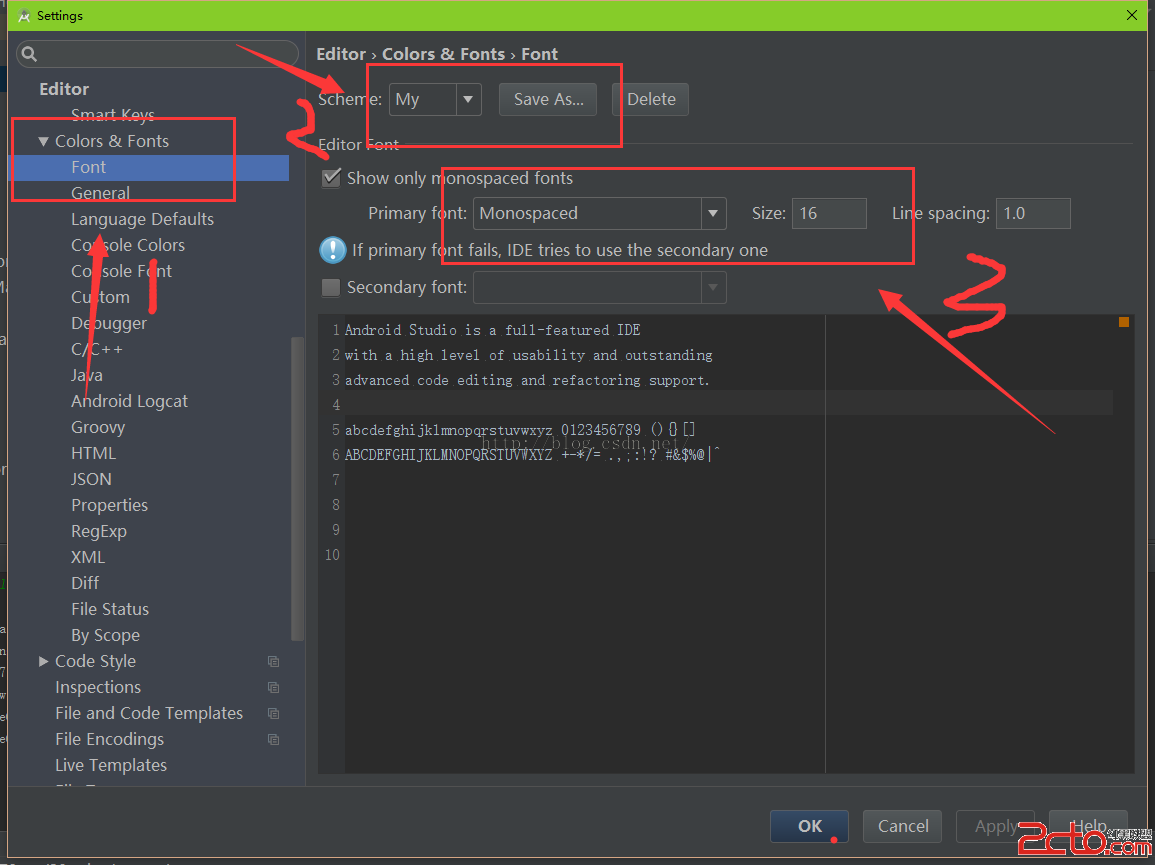Select XML in the settings tree
Screen dimensions: 1155x865
(88, 558)
